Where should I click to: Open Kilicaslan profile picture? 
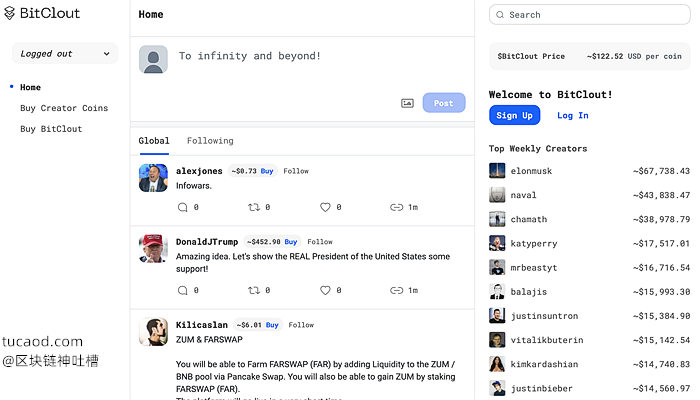pos(153,332)
